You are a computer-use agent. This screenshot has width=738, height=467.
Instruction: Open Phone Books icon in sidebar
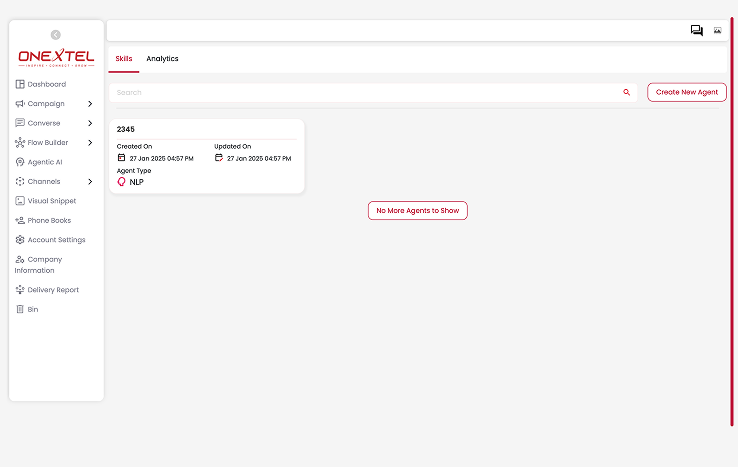pyautogui.click(x=20, y=220)
